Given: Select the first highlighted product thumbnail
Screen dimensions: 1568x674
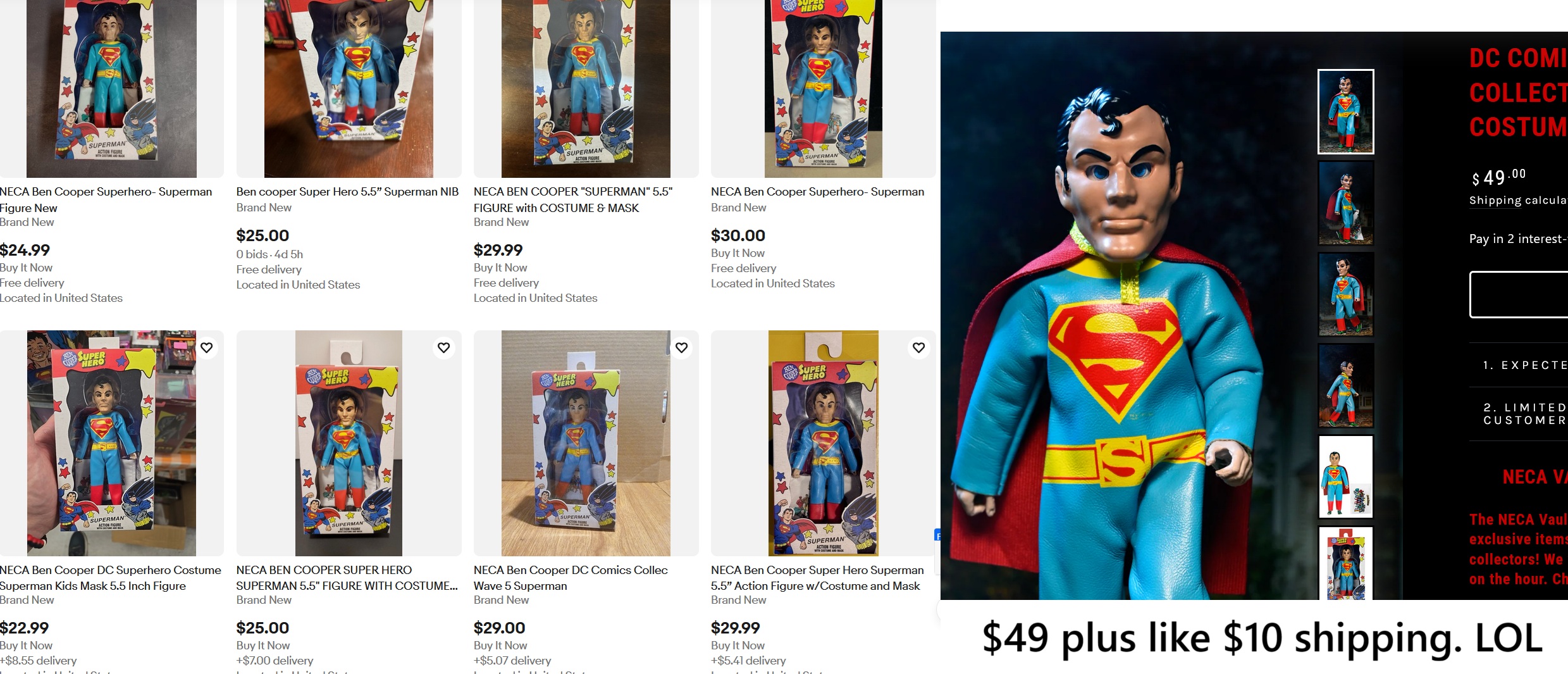Looking at the screenshot, I should click(1345, 111).
